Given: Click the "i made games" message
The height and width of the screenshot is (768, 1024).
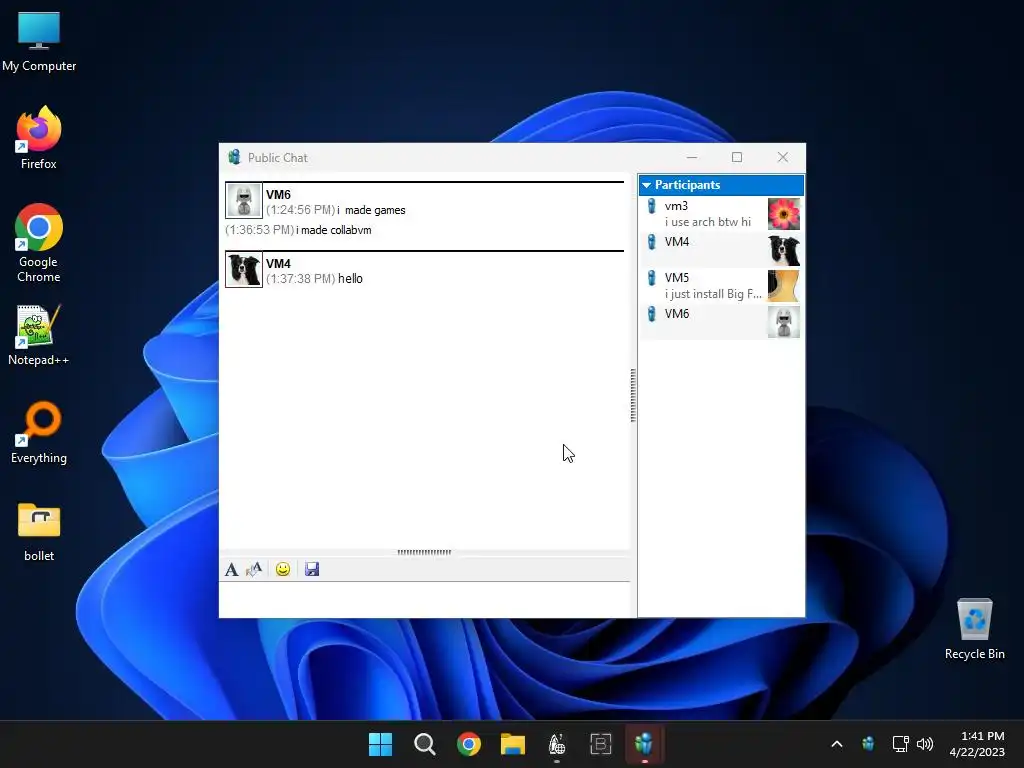Looking at the screenshot, I should tap(371, 210).
